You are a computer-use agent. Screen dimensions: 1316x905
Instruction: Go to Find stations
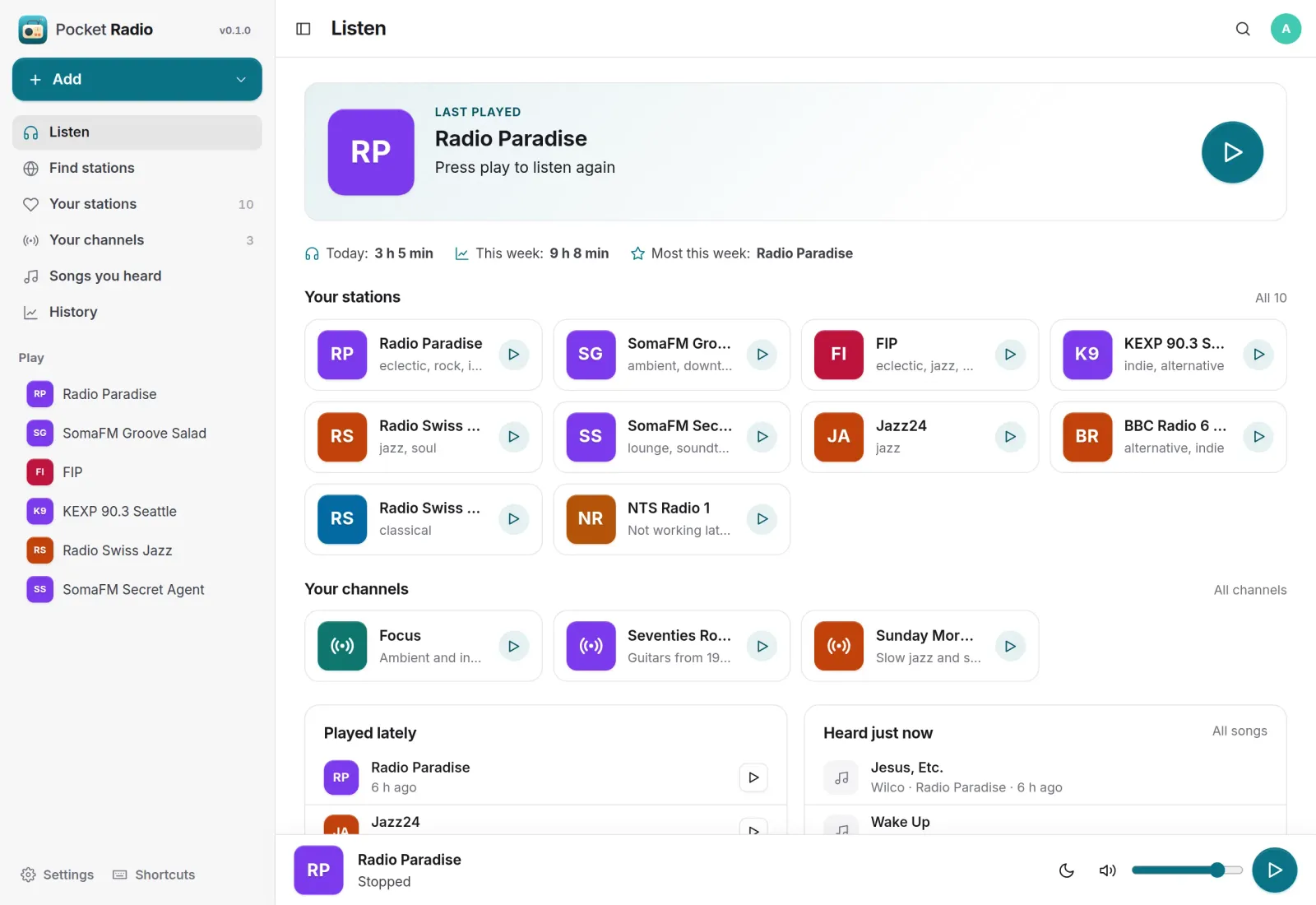[x=137, y=169]
